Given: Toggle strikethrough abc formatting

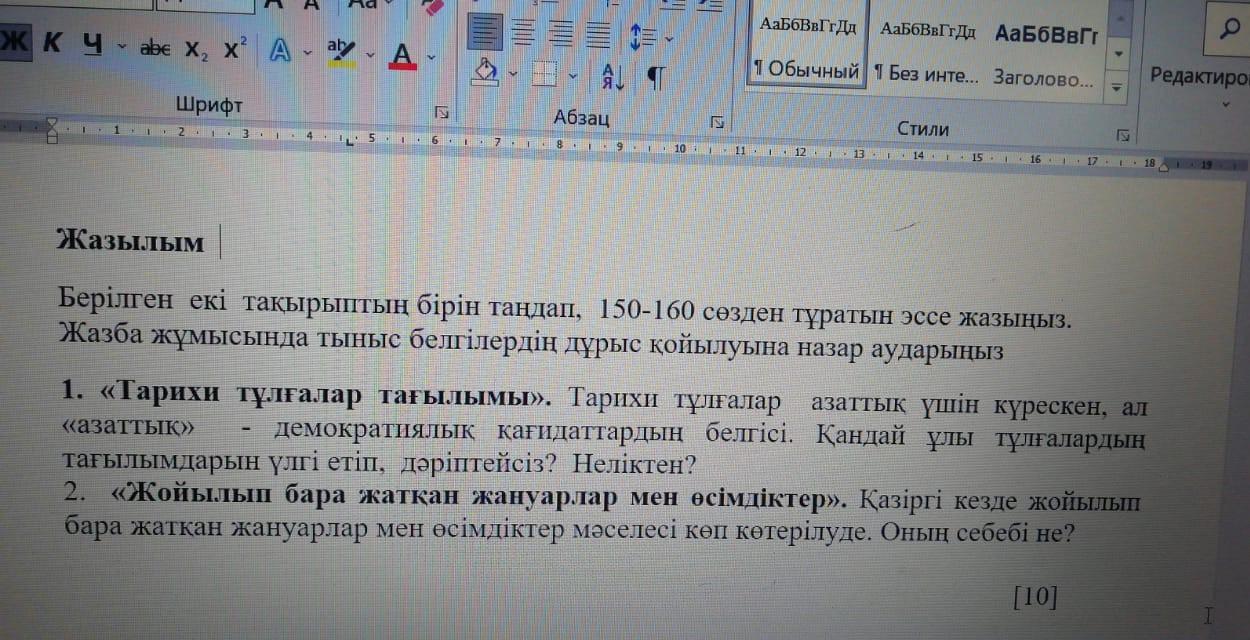Looking at the screenshot, I should tap(156, 48).
